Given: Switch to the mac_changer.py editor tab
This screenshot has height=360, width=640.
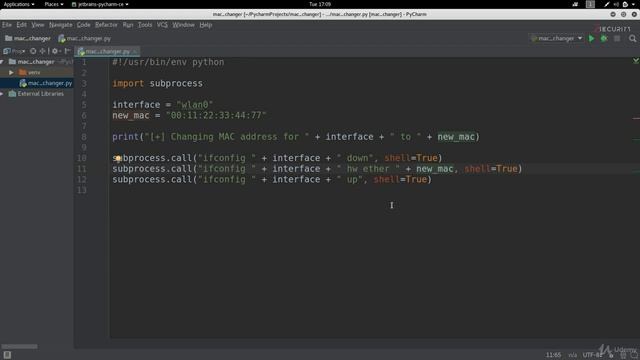Looking at the screenshot, I should click(x=107, y=51).
